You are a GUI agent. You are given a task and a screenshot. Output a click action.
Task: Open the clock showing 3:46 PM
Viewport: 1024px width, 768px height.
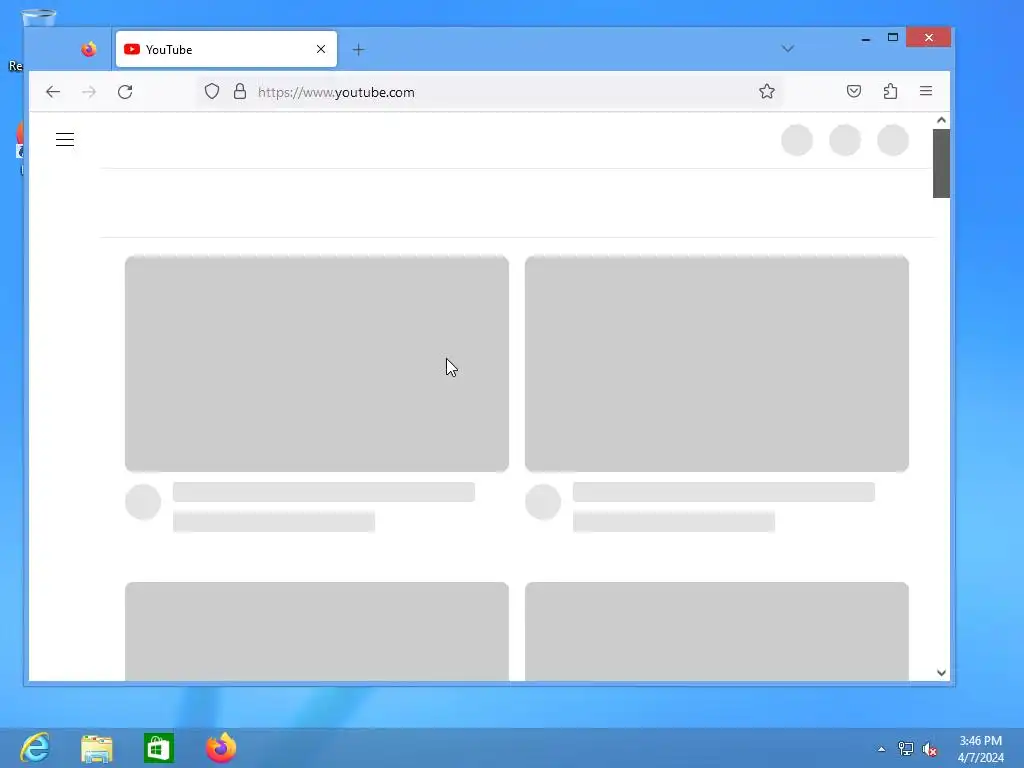tap(980, 749)
